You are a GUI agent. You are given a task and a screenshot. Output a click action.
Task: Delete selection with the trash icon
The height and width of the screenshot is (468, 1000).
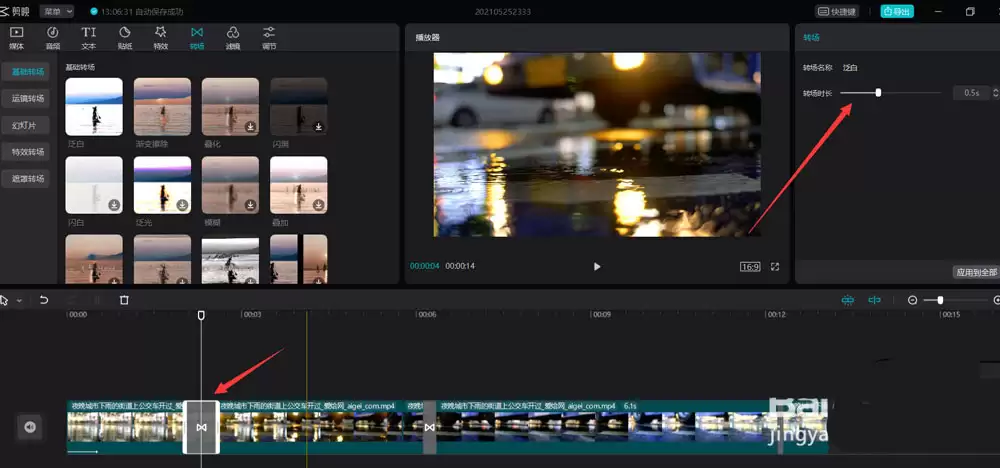[124, 300]
